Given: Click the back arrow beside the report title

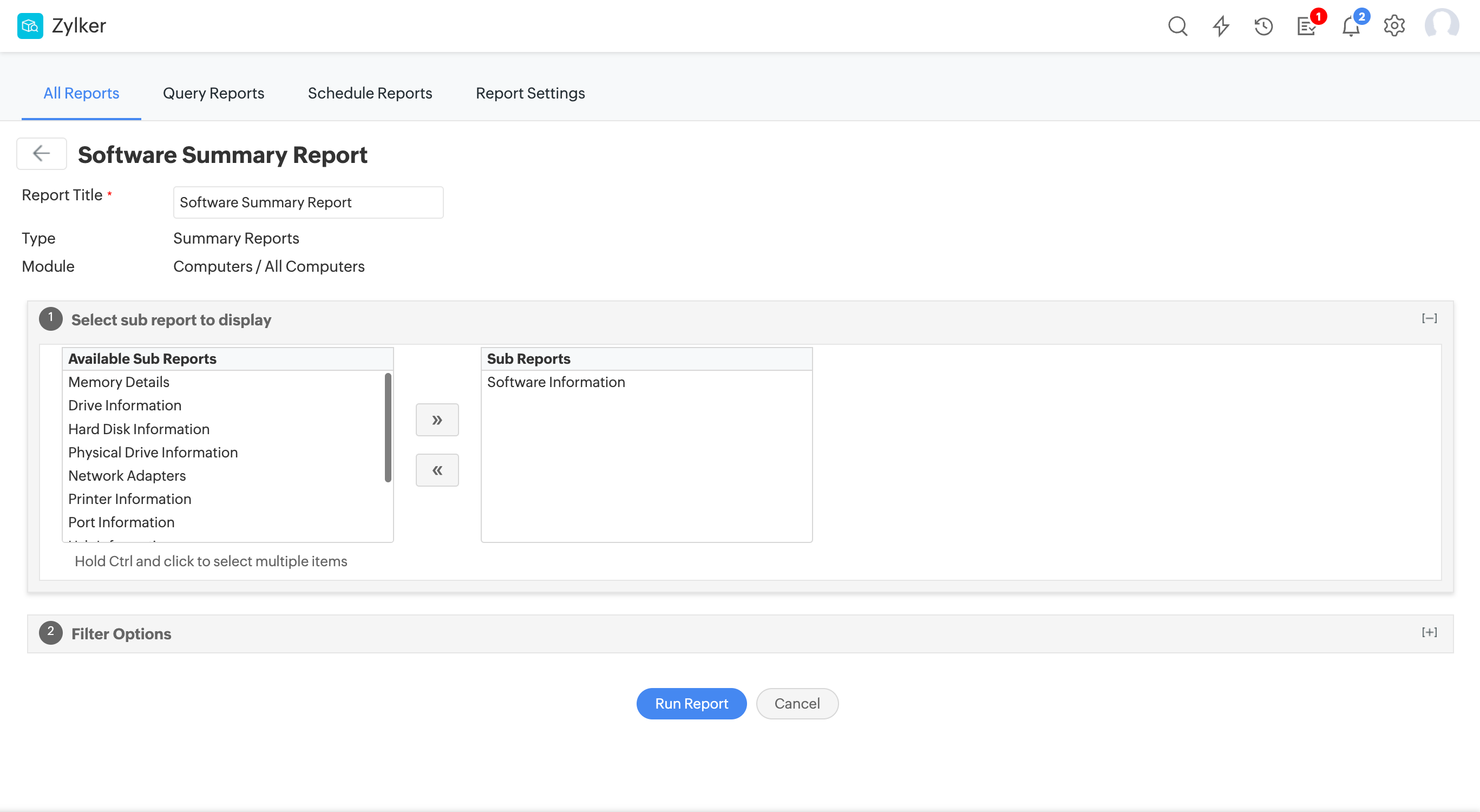Looking at the screenshot, I should 41,153.
